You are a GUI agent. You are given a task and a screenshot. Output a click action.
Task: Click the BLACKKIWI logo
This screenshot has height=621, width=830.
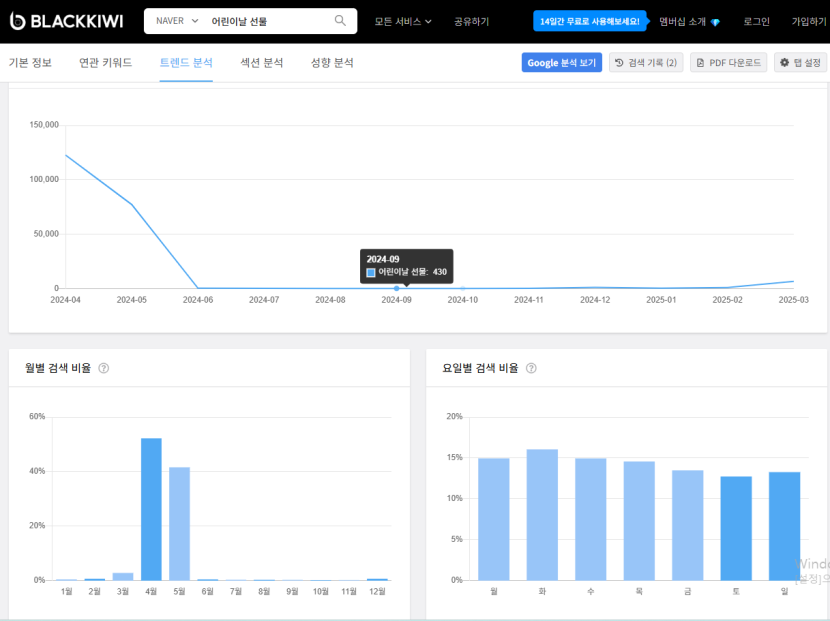[67, 21]
